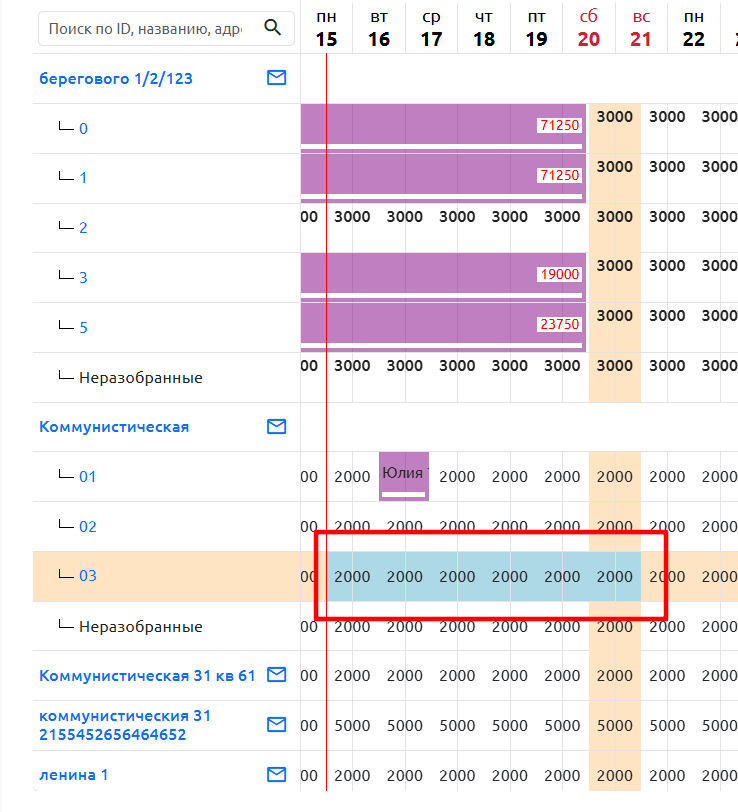Select room 0 under берегового
Screen dimensions: 738x812
point(83,128)
